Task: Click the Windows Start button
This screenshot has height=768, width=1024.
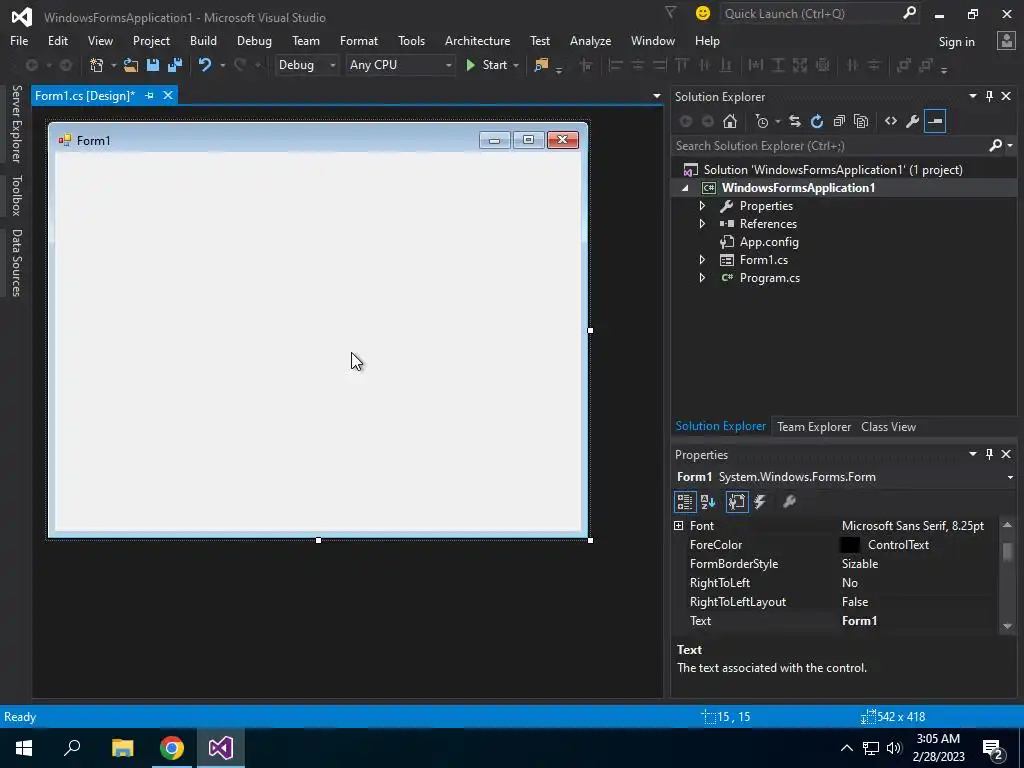Action: (x=24, y=748)
